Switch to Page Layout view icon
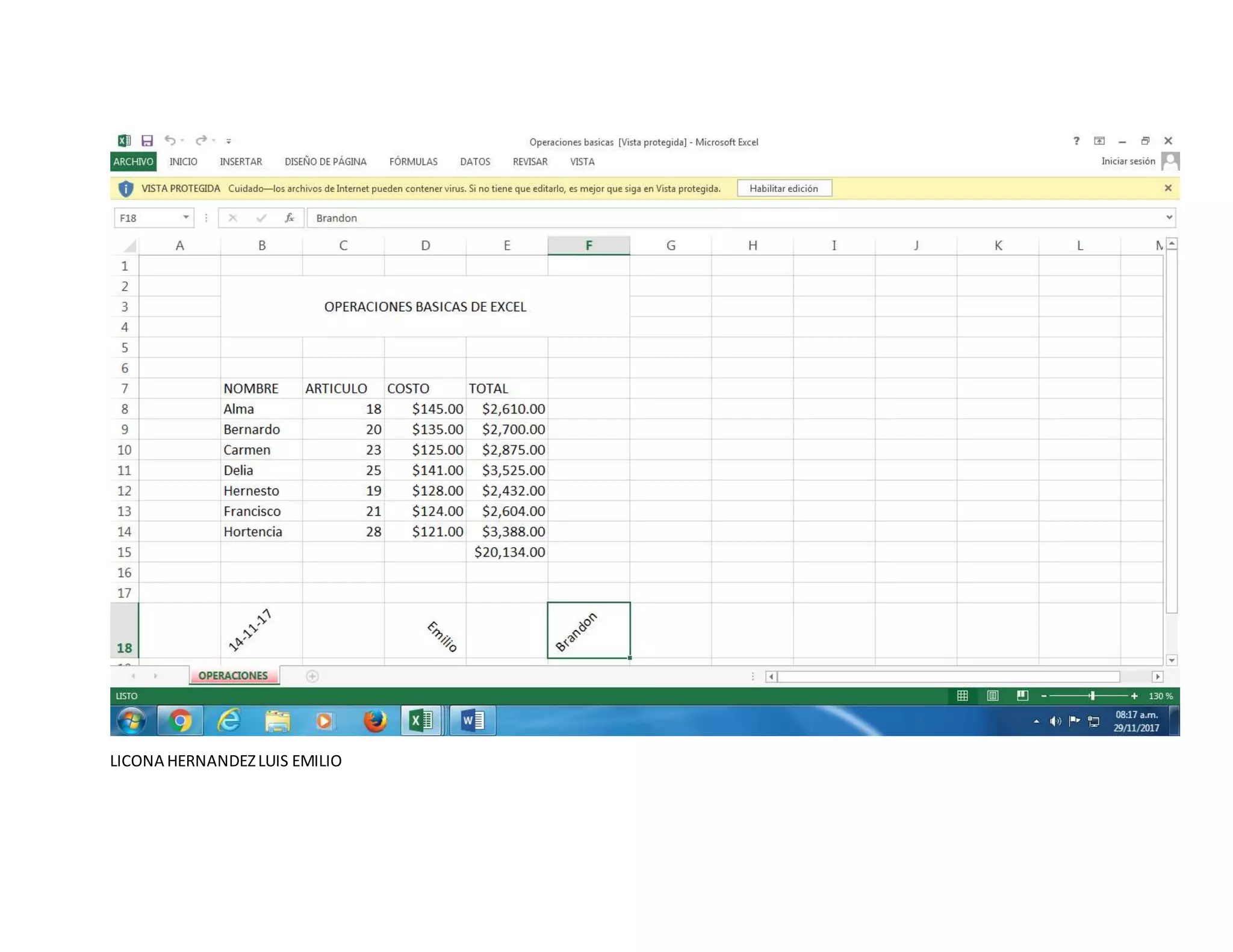This screenshot has width=1233, height=952. tap(992, 696)
